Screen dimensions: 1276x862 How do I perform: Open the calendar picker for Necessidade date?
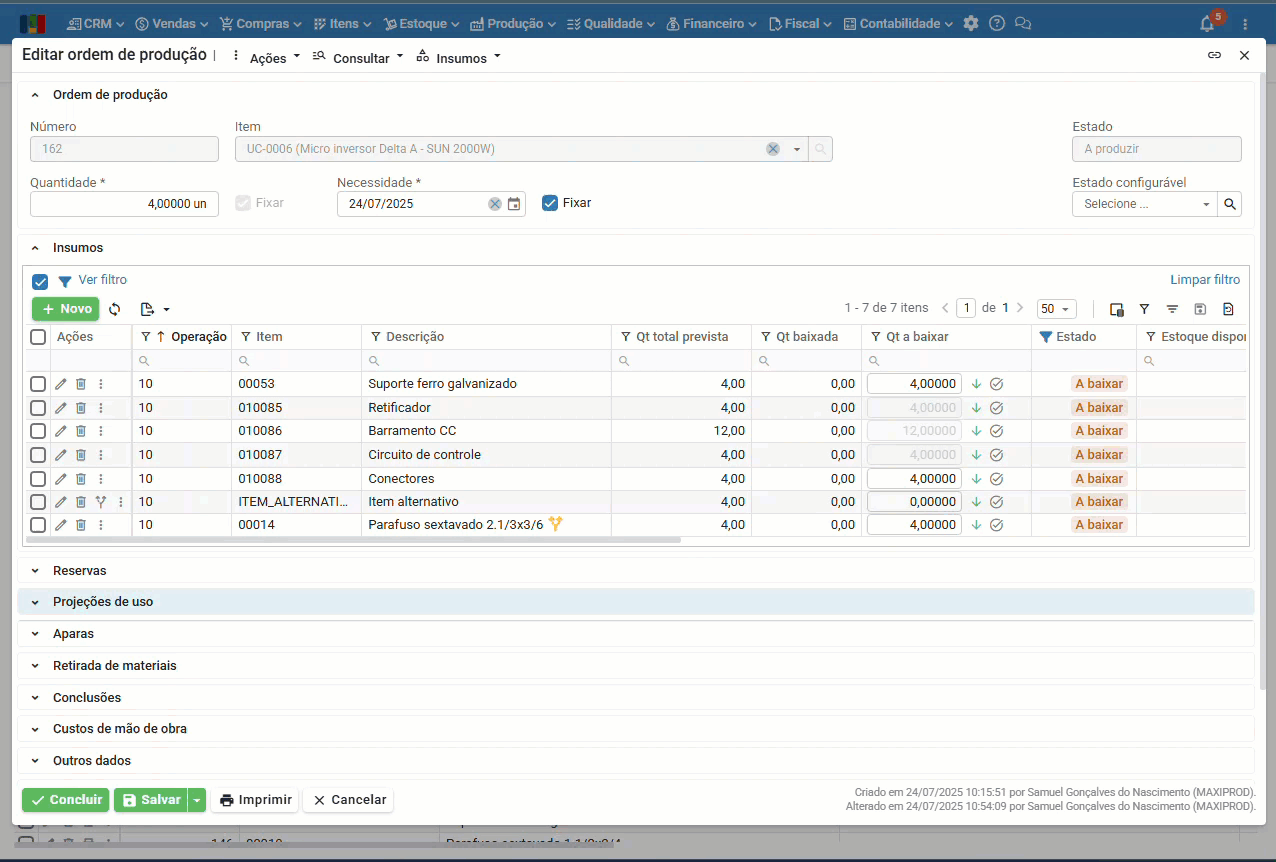[x=514, y=204]
